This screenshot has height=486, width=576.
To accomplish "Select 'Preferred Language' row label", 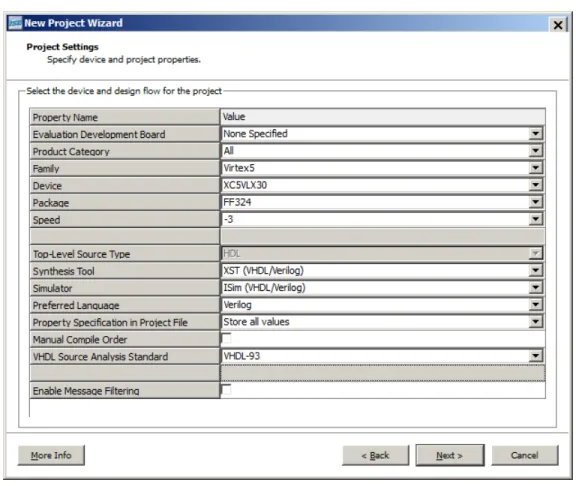I will (x=76, y=305).
